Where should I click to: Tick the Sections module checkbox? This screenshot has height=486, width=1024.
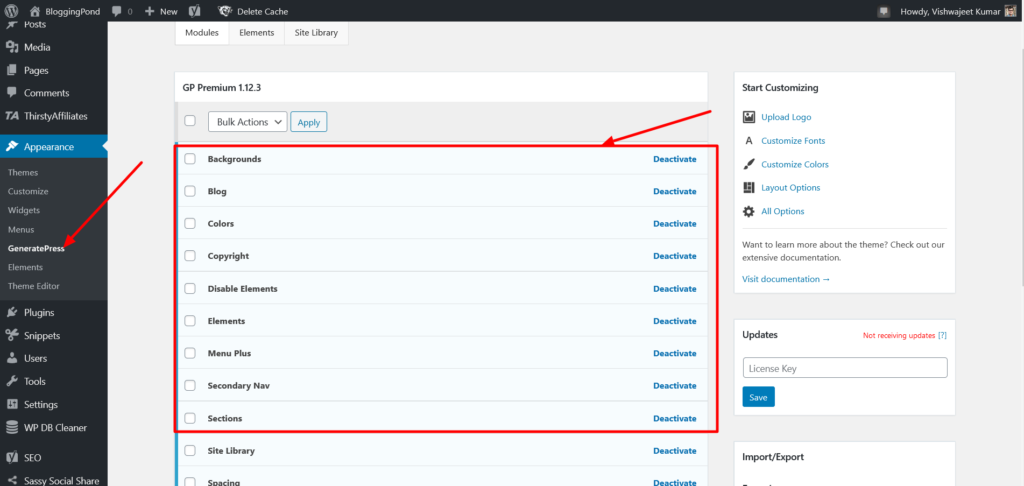click(190, 418)
